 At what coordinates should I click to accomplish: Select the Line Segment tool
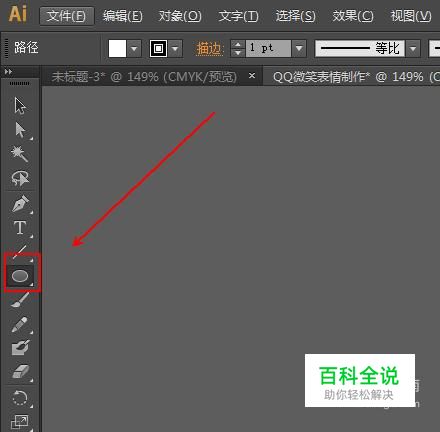(20, 252)
